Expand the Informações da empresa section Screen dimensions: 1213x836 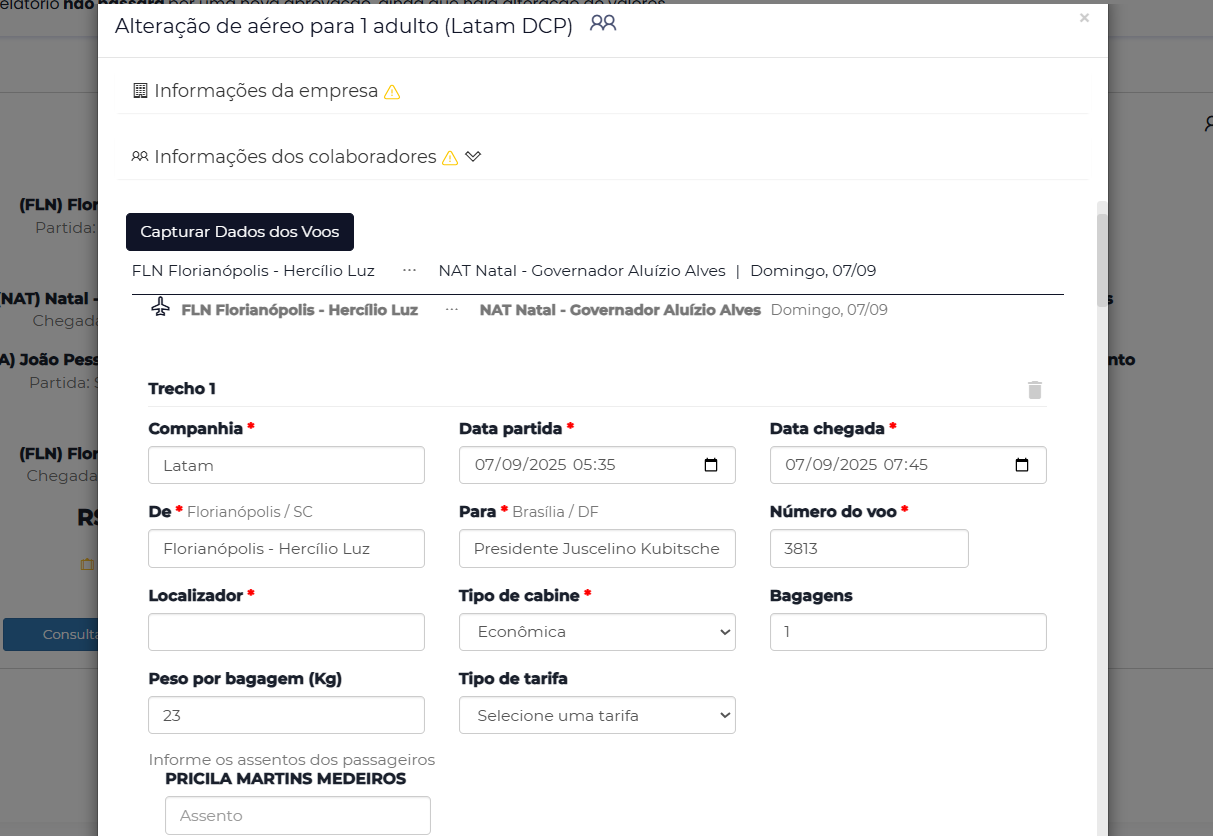pyautogui.click(x=266, y=91)
